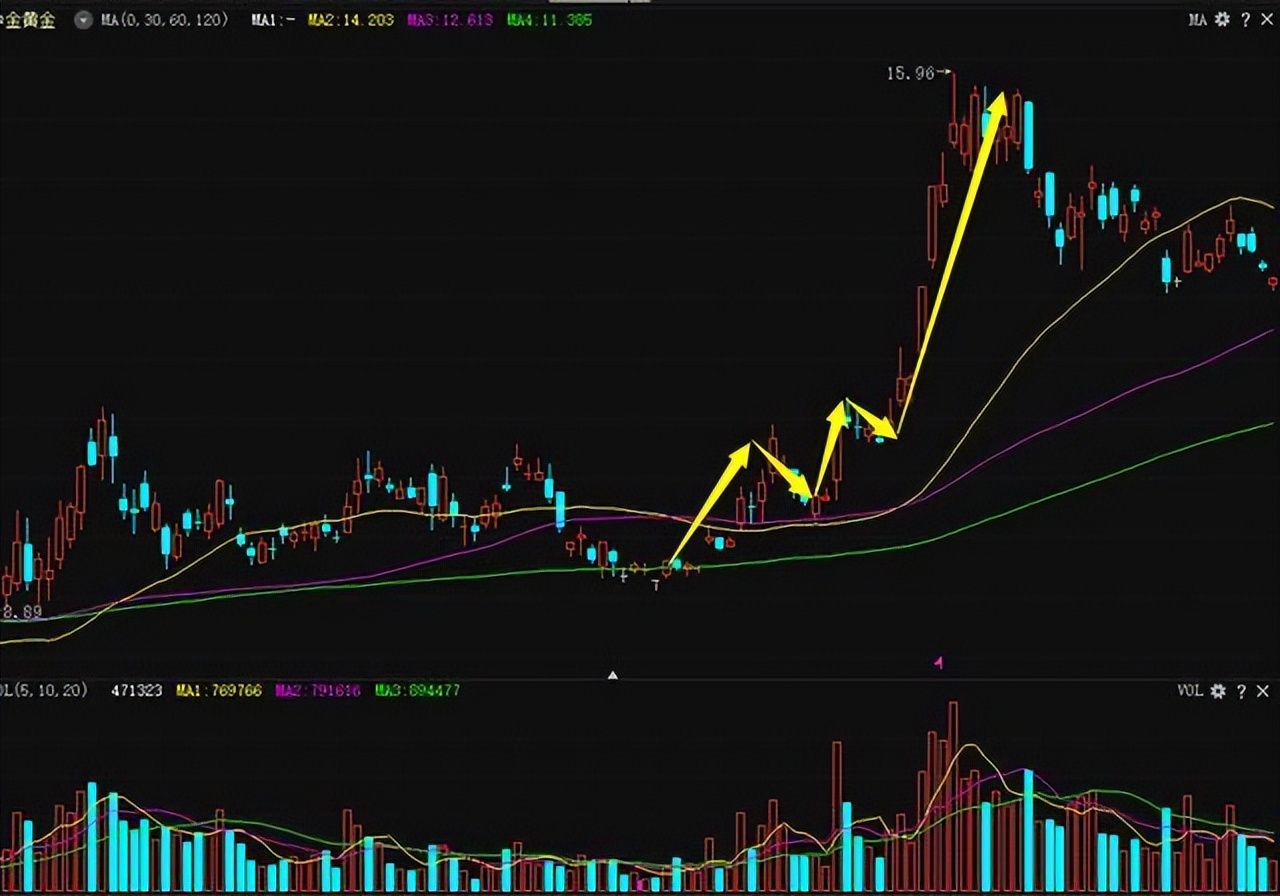Click the 8.89 low price label
This screenshot has width=1280, height=896.
[22, 612]
